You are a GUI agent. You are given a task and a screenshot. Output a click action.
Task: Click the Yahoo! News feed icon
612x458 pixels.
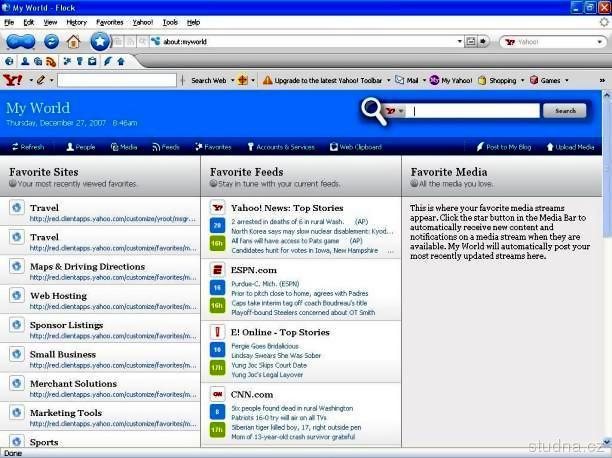218,208
